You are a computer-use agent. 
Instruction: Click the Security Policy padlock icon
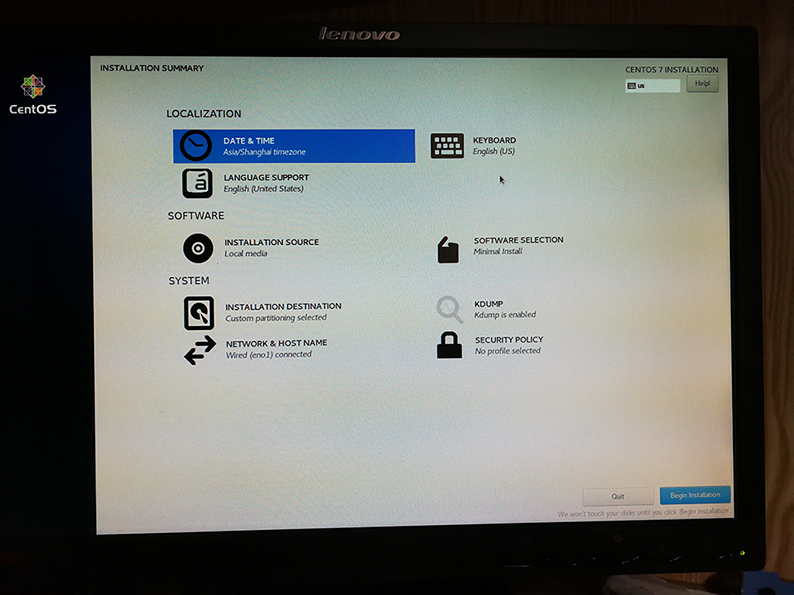click(450, 345)
